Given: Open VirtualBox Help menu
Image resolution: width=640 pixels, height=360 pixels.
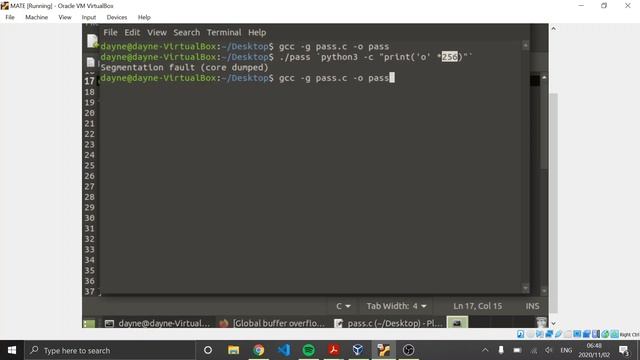Looking at the screenshot, I should (144, 17).
